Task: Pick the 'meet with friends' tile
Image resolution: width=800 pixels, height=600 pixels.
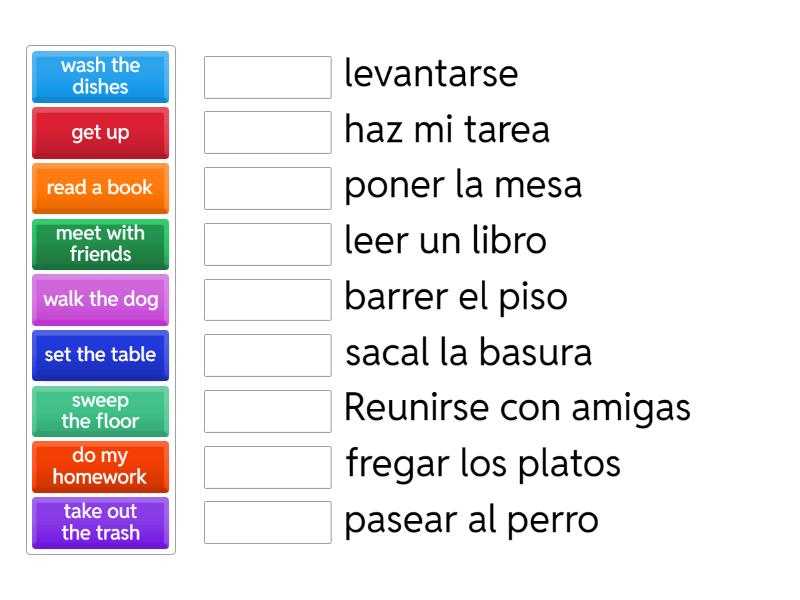Action: pos(100,244)
